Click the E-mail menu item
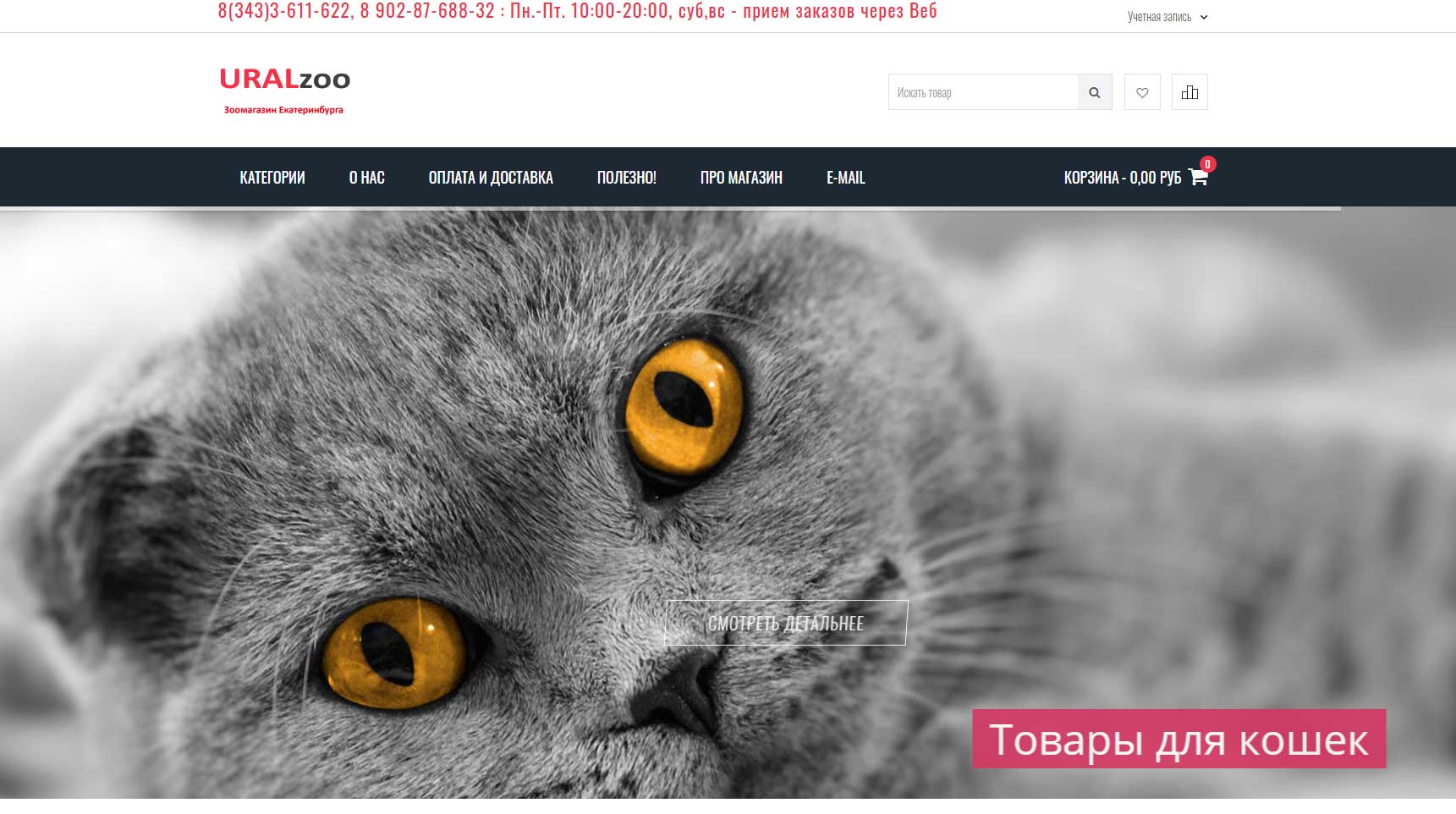This screenshot has height=814, width=1456. click(846, 178)
